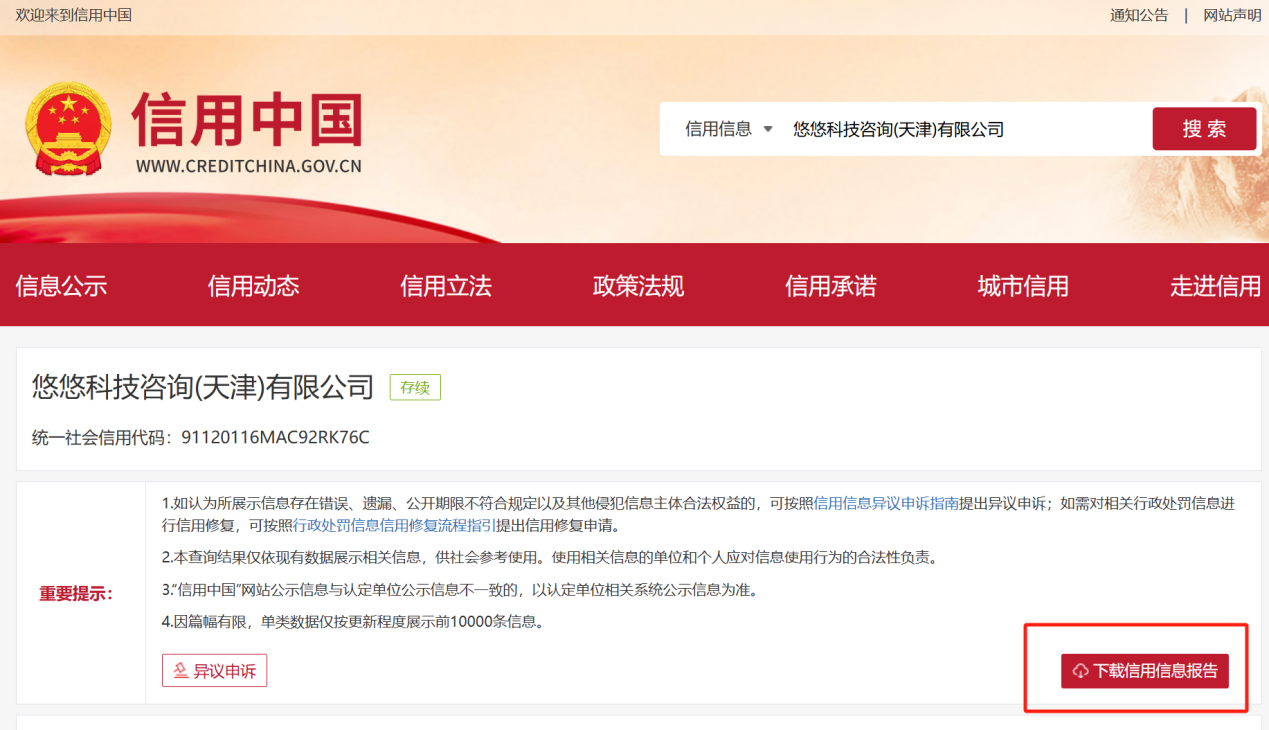Open the 信用动态 menu
Viewport: 1269px width, 730px height.
tap(253, 286)
